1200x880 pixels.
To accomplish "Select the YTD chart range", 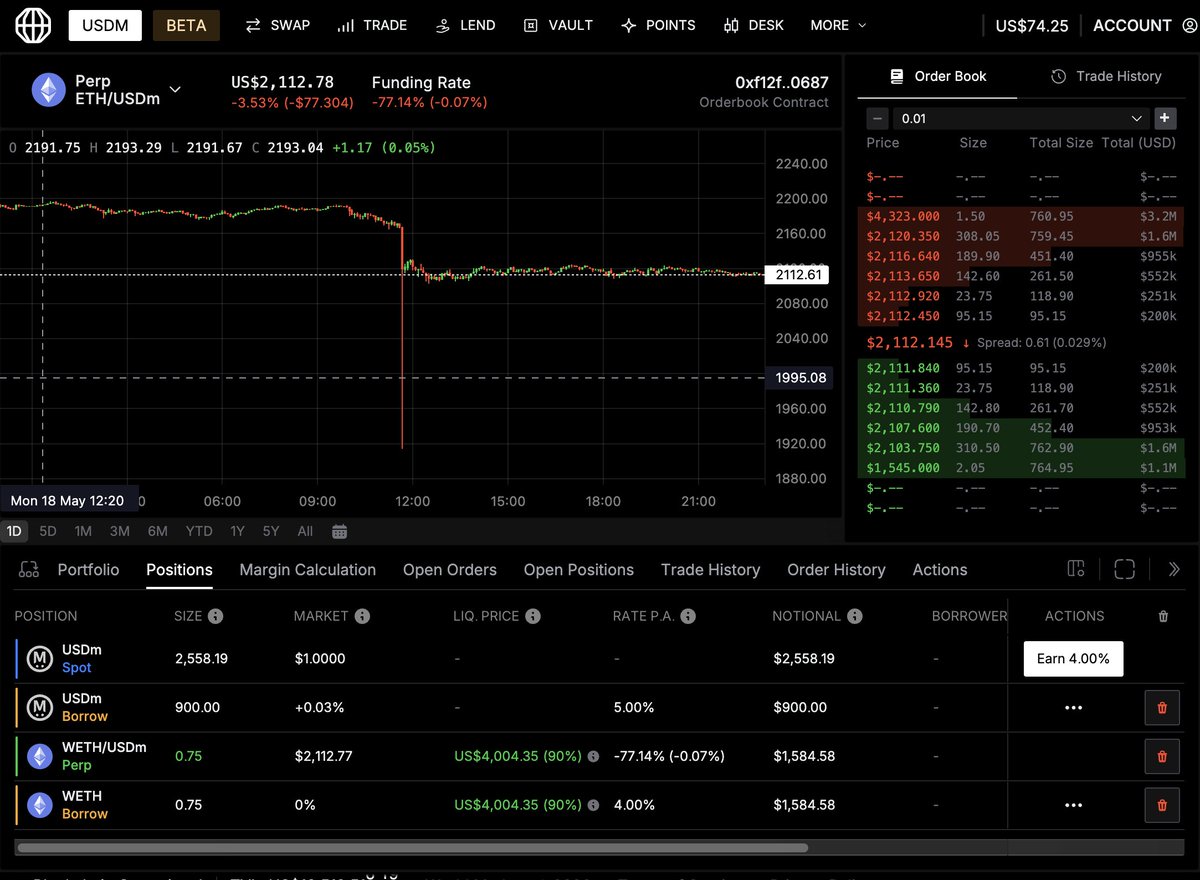I will click(199, 531).
